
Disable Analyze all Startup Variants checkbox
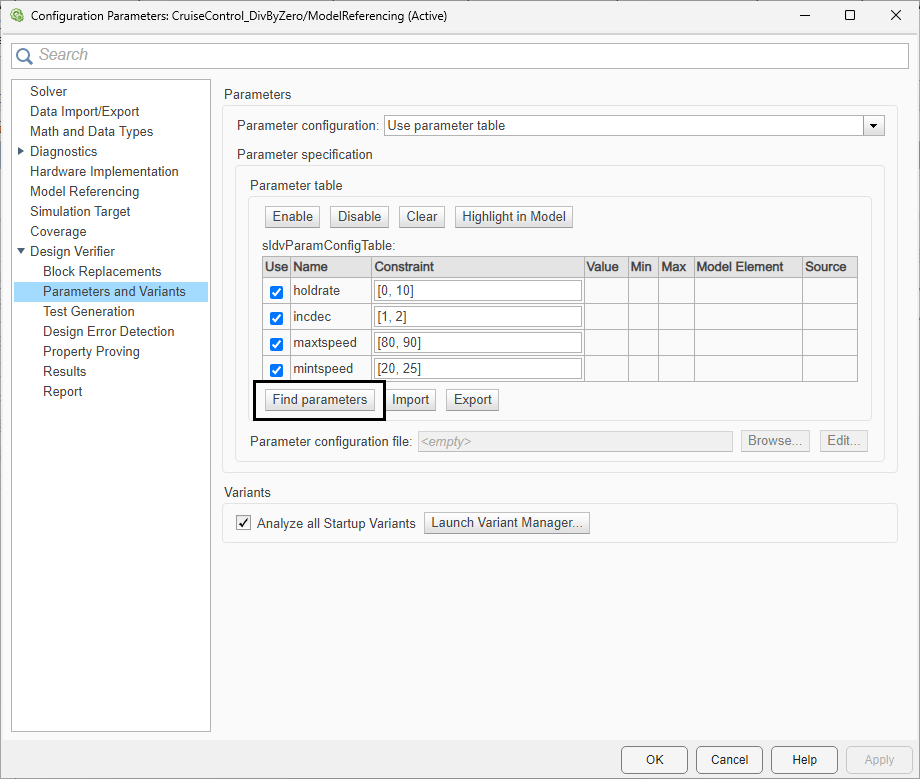pyautogui.click(x=243, y=523)
